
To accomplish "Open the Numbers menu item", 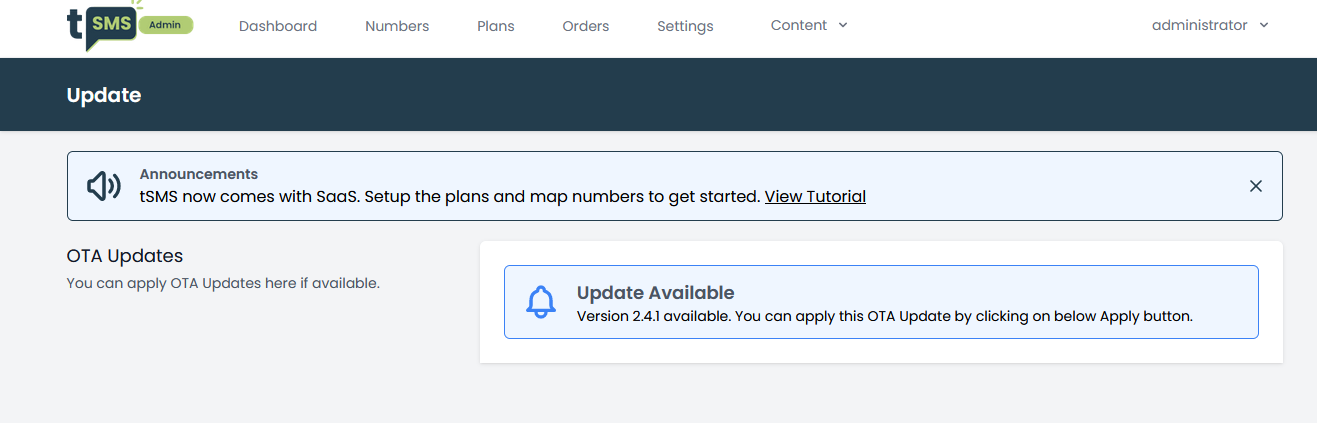I will (397, 26).
